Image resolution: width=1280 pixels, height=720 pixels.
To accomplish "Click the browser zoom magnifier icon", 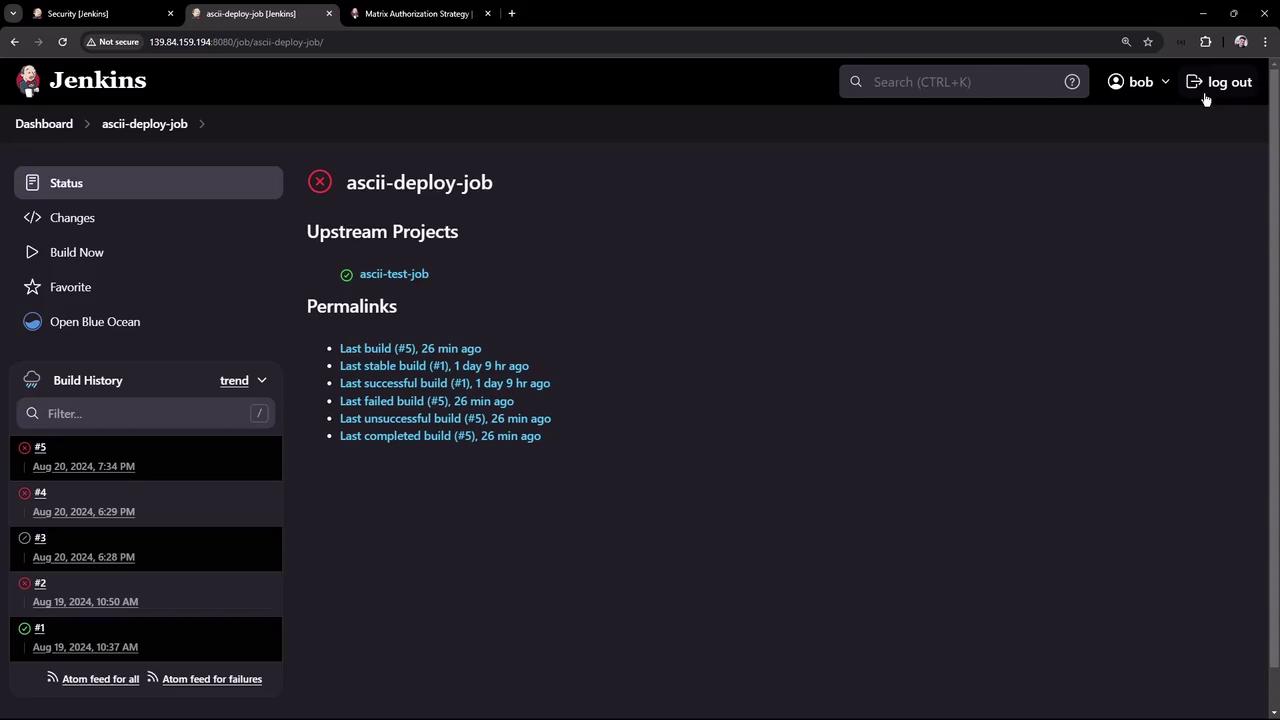I will (x=1126, y=42).
